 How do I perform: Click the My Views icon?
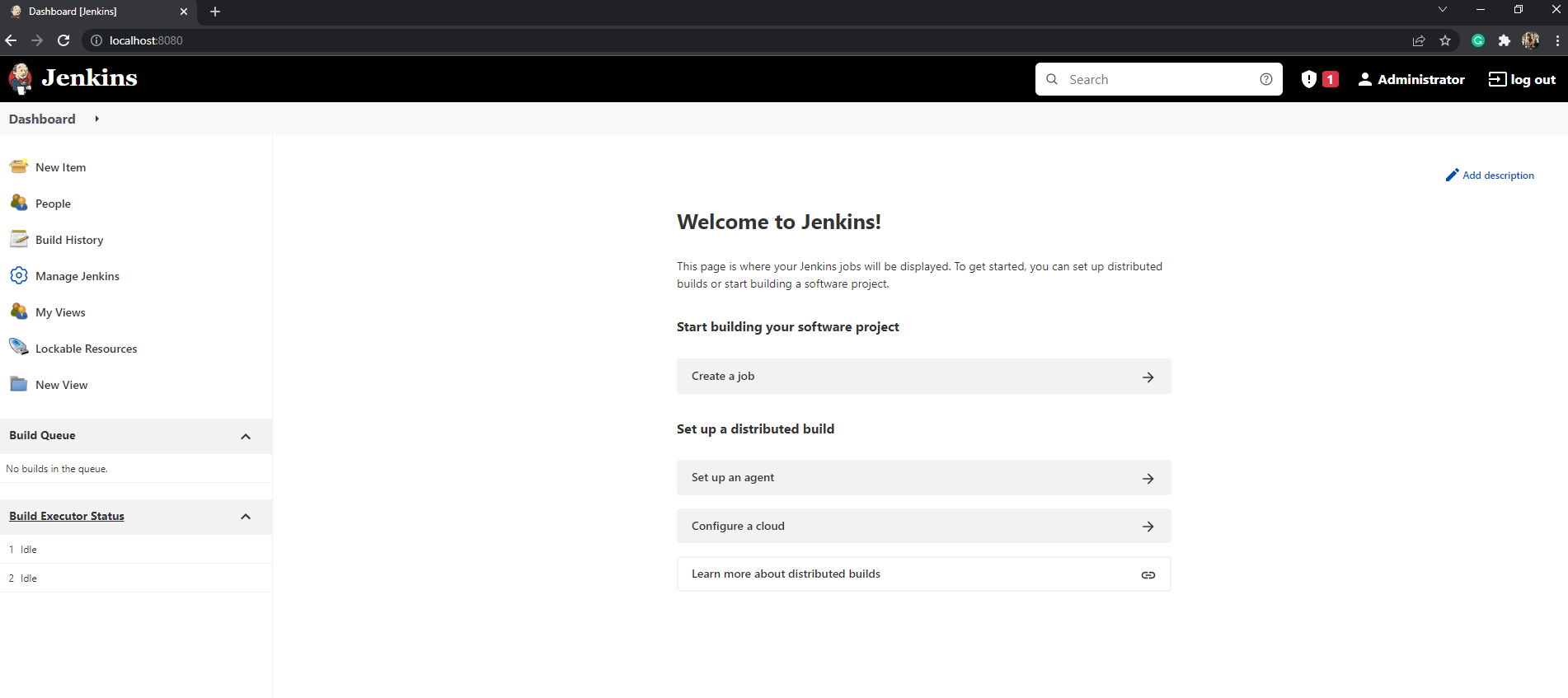click(x=19, y=312)
